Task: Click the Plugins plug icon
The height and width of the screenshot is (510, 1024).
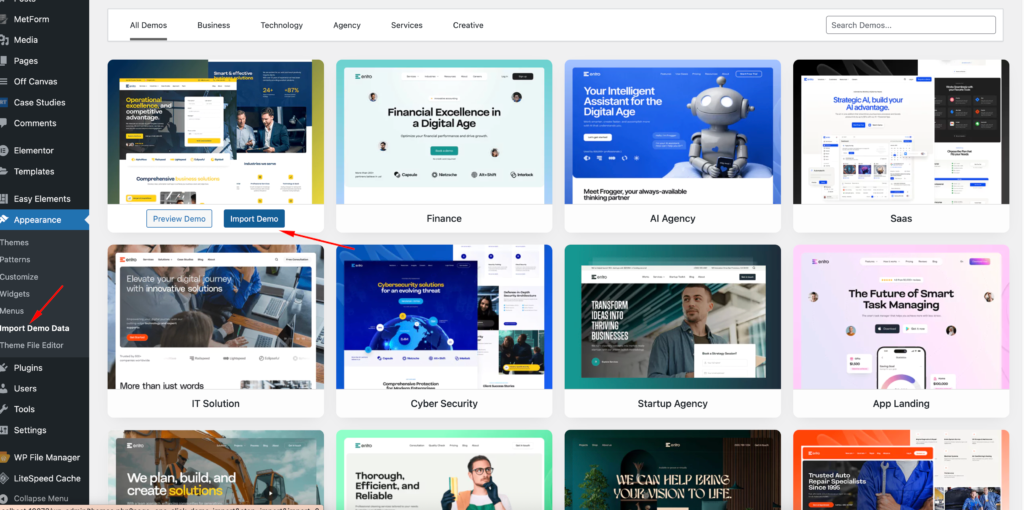Action: pos(4,368)
